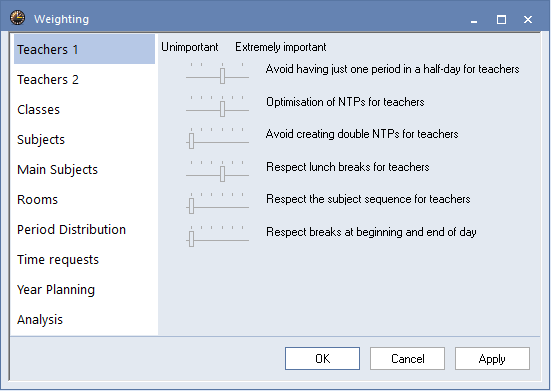Click Apply to save weighting

click(492, 358)
